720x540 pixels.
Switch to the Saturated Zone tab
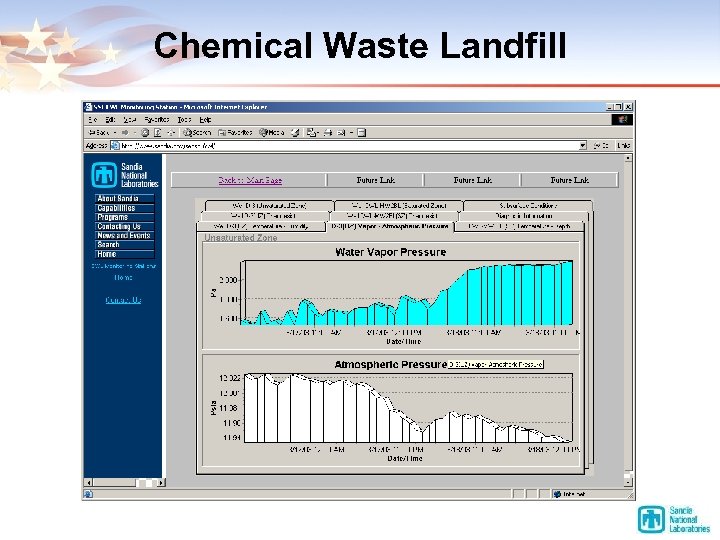pos(399,206)
